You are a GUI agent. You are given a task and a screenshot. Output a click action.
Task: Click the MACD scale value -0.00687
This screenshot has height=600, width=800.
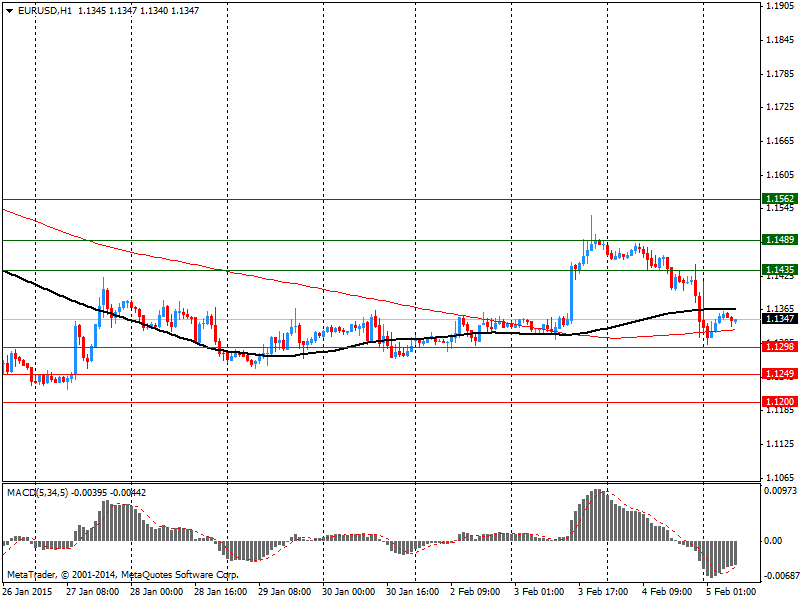pyautogui.click(x=780, y=576)
